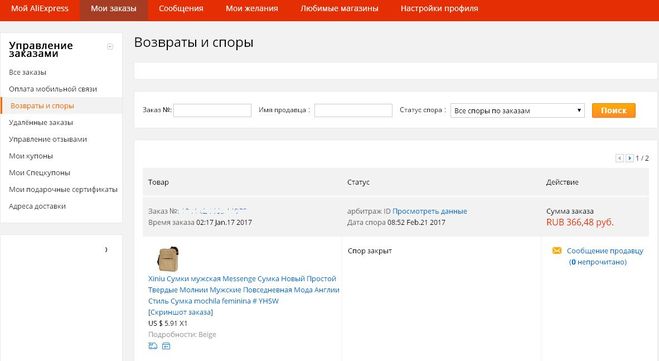Click the first icon under Подробности Beige
This screenshot has width=659, height=361.
pos(153,346)
